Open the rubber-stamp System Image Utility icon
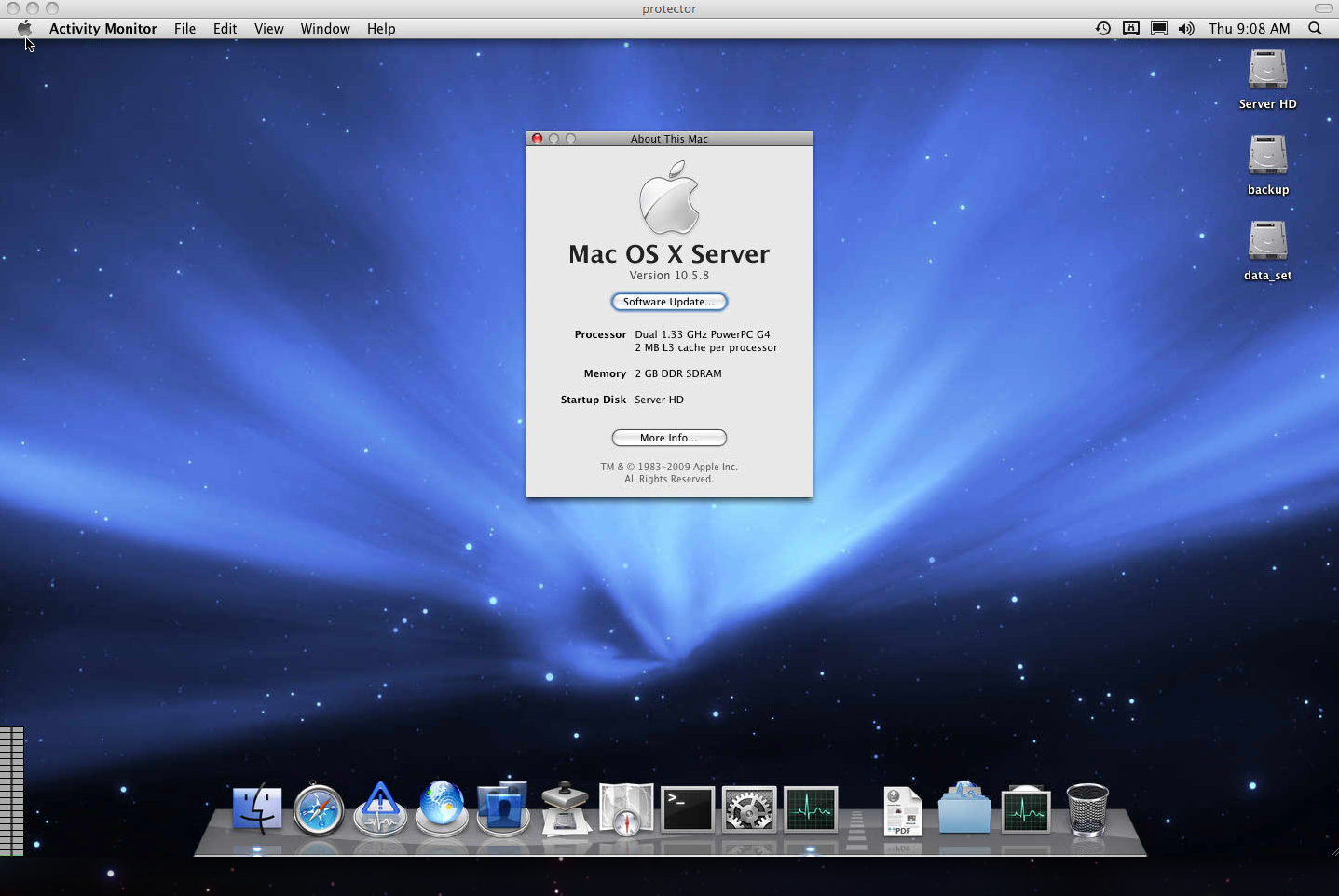Image resolution: width=1339 pixels, height=896 pixels. click(565, 808)
